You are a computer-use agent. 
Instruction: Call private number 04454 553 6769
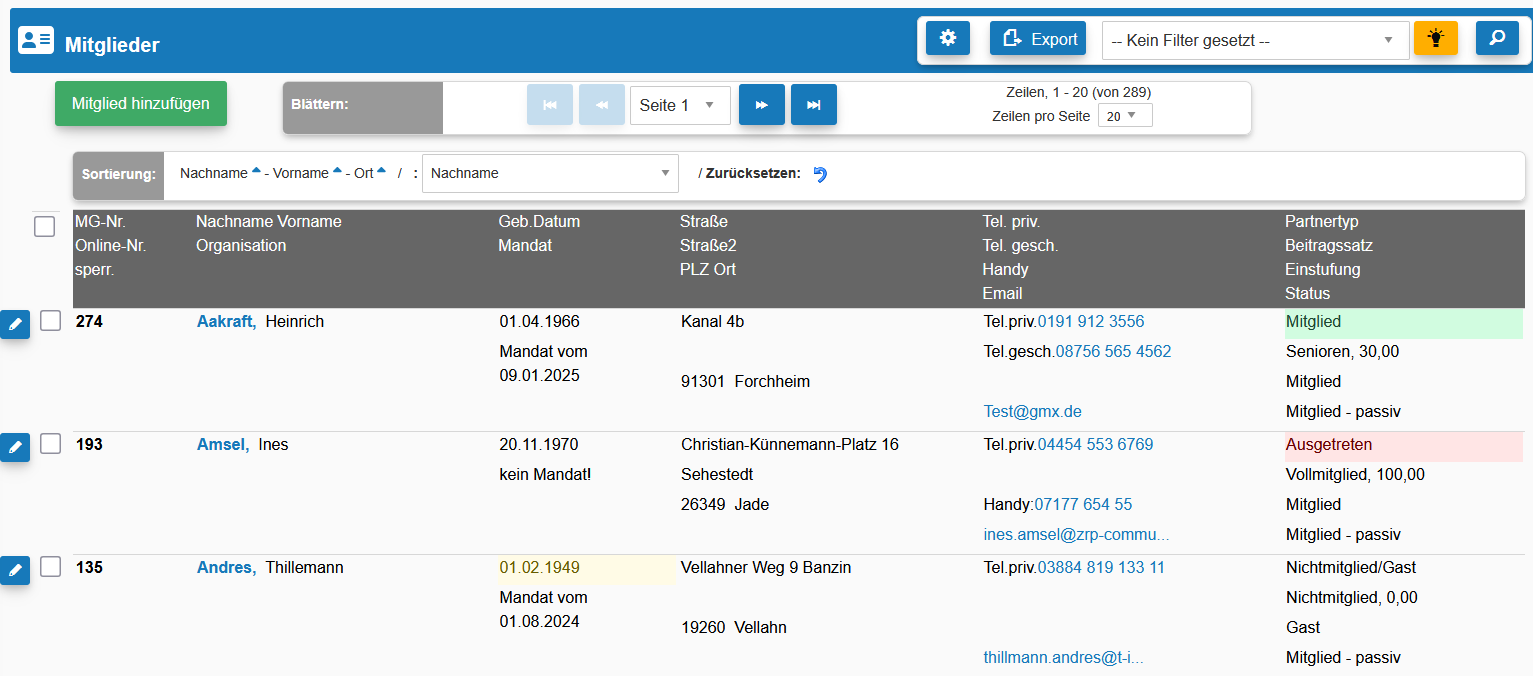coord(1095,444)
